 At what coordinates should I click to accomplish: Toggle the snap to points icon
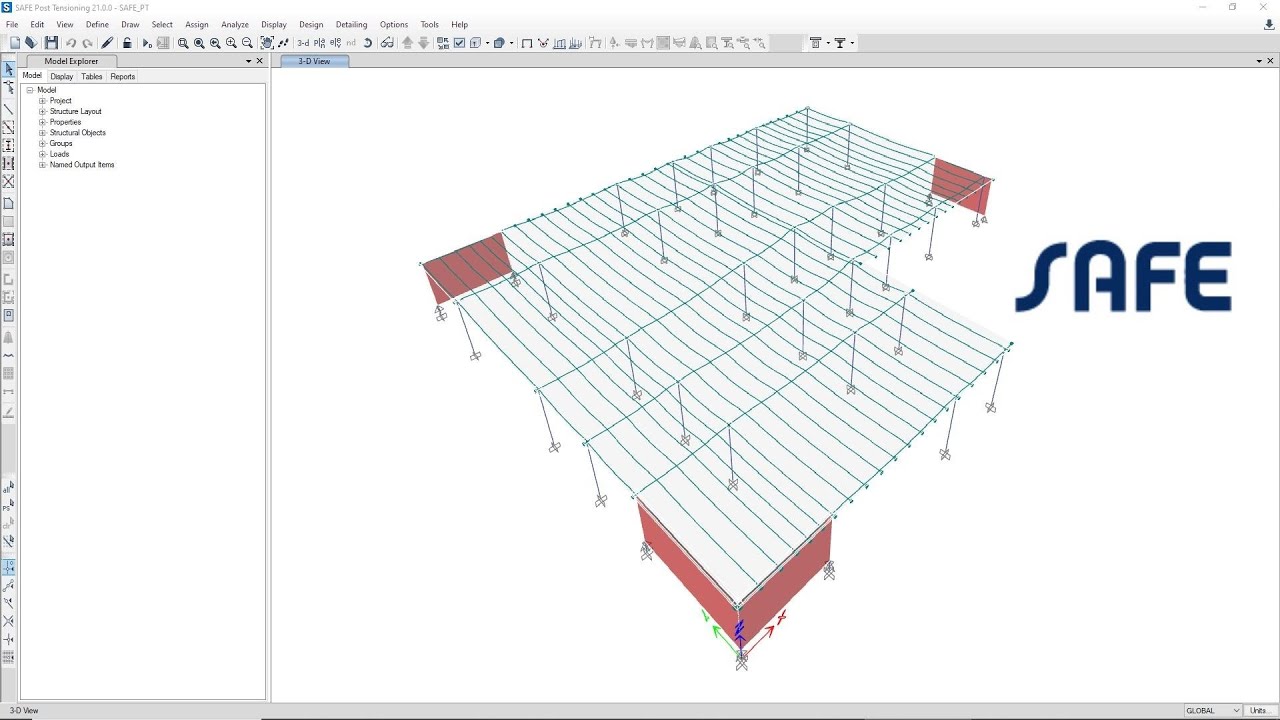[x=9, y=567]
